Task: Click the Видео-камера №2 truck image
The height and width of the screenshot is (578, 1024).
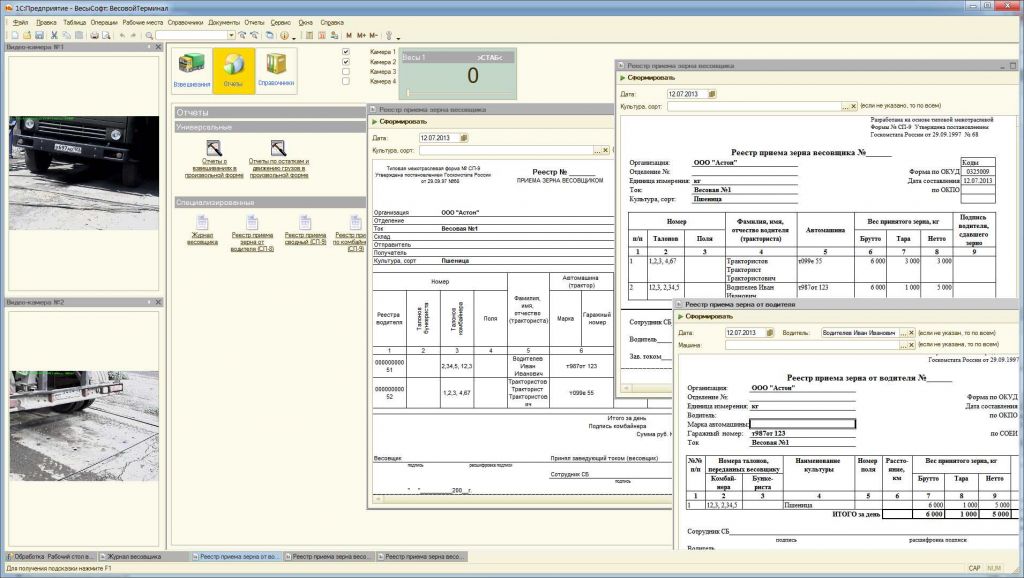Action: point(84,426)
